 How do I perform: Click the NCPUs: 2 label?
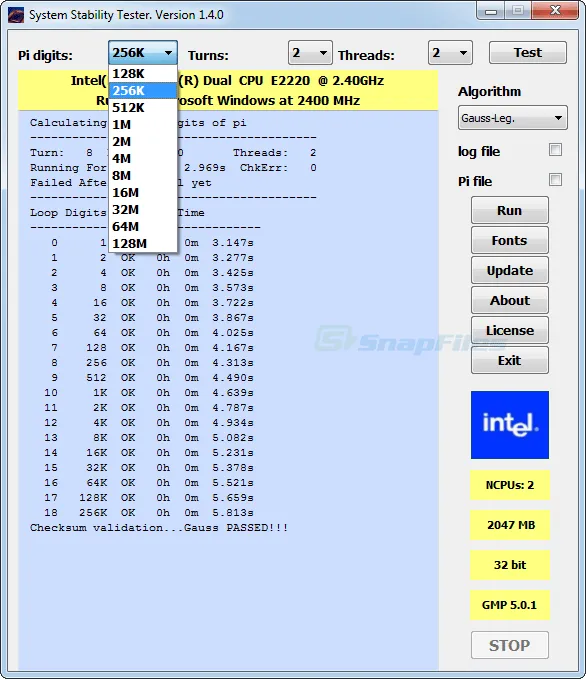(510, 485)
